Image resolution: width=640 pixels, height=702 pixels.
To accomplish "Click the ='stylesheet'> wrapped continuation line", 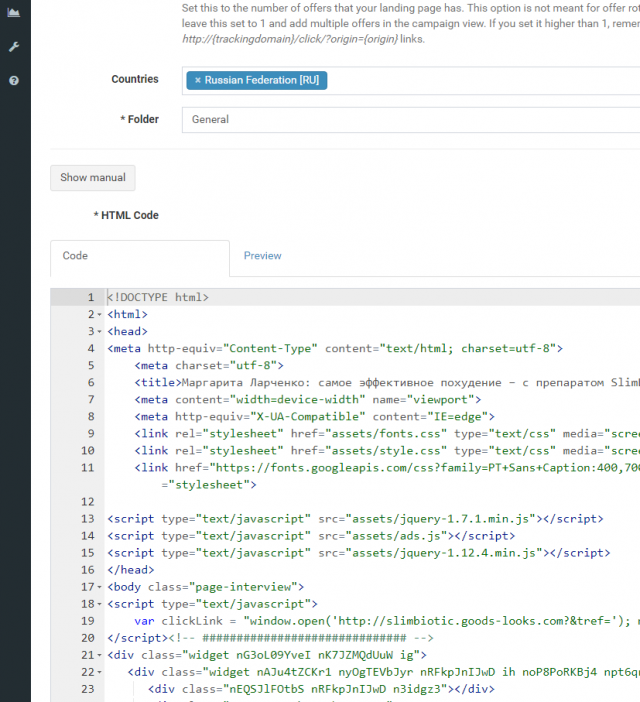I will pyautogui.click(x=209, y=484).
